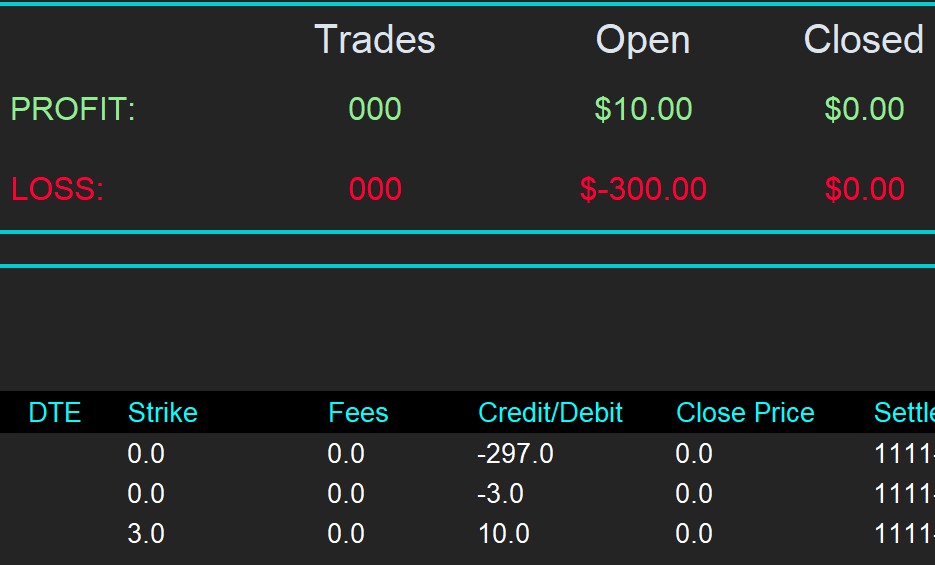Click the red loss trades count 000
This screenshot has width=935, height=565.
click(x=375, y=189)
